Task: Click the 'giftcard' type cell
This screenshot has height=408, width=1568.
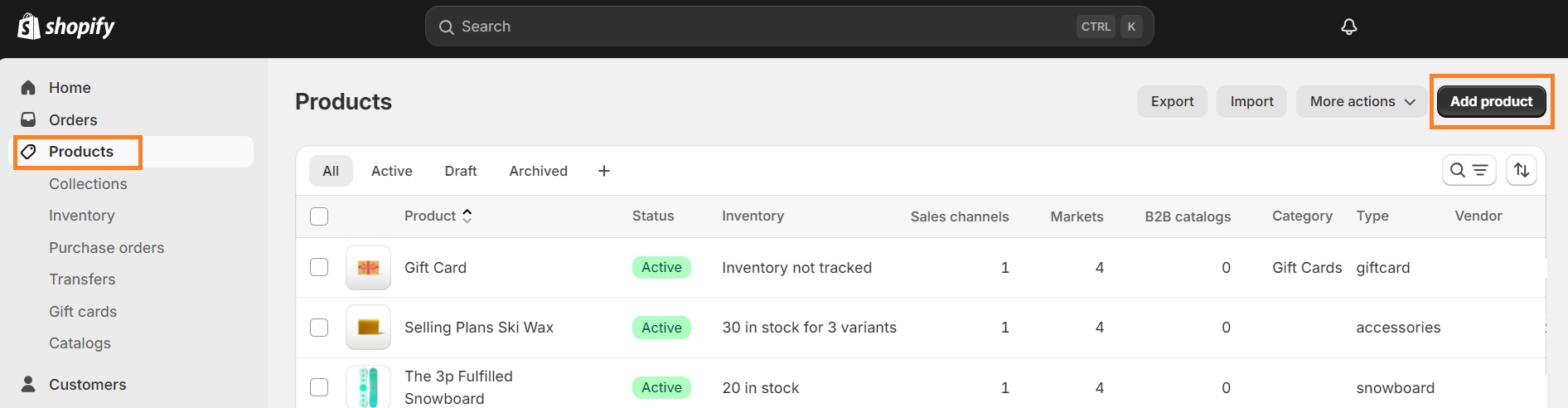Action: (1382, 267)
